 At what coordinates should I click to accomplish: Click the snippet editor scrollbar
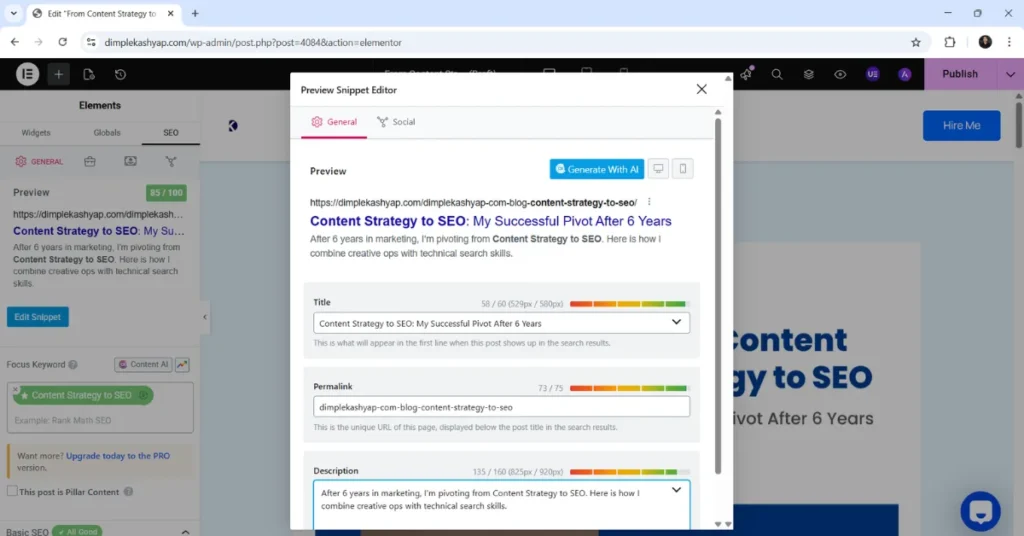click(x=718, y=295)
